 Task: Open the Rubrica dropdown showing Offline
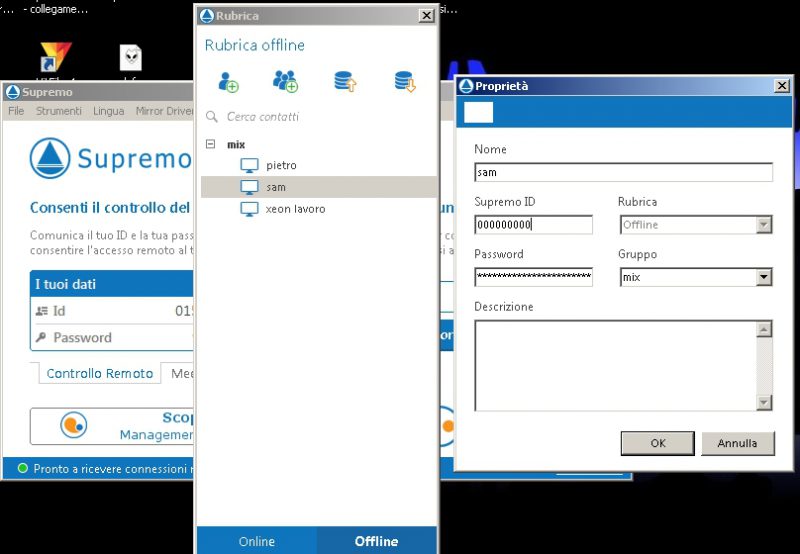click(x=764, y=224)
